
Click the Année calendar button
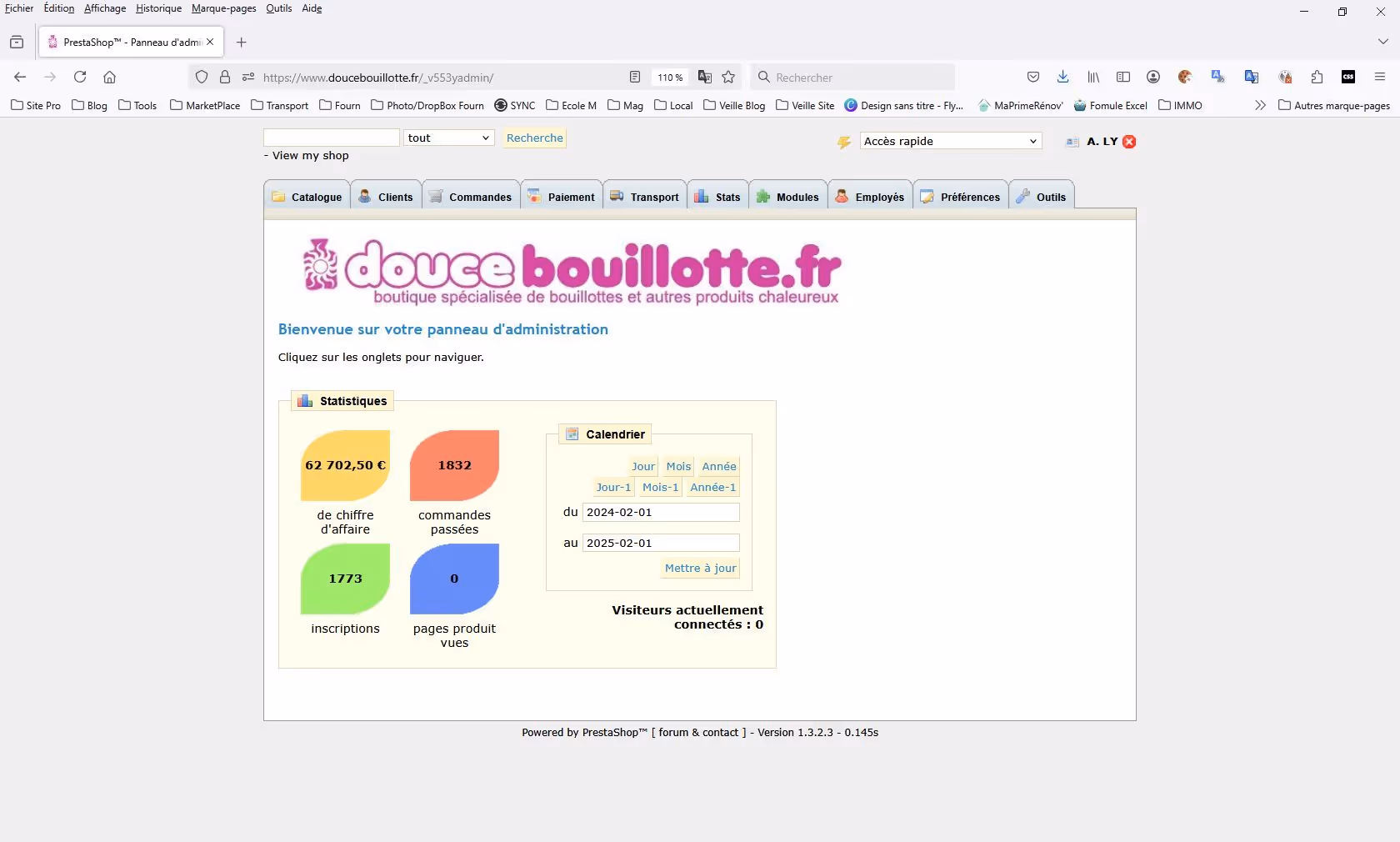719,466
